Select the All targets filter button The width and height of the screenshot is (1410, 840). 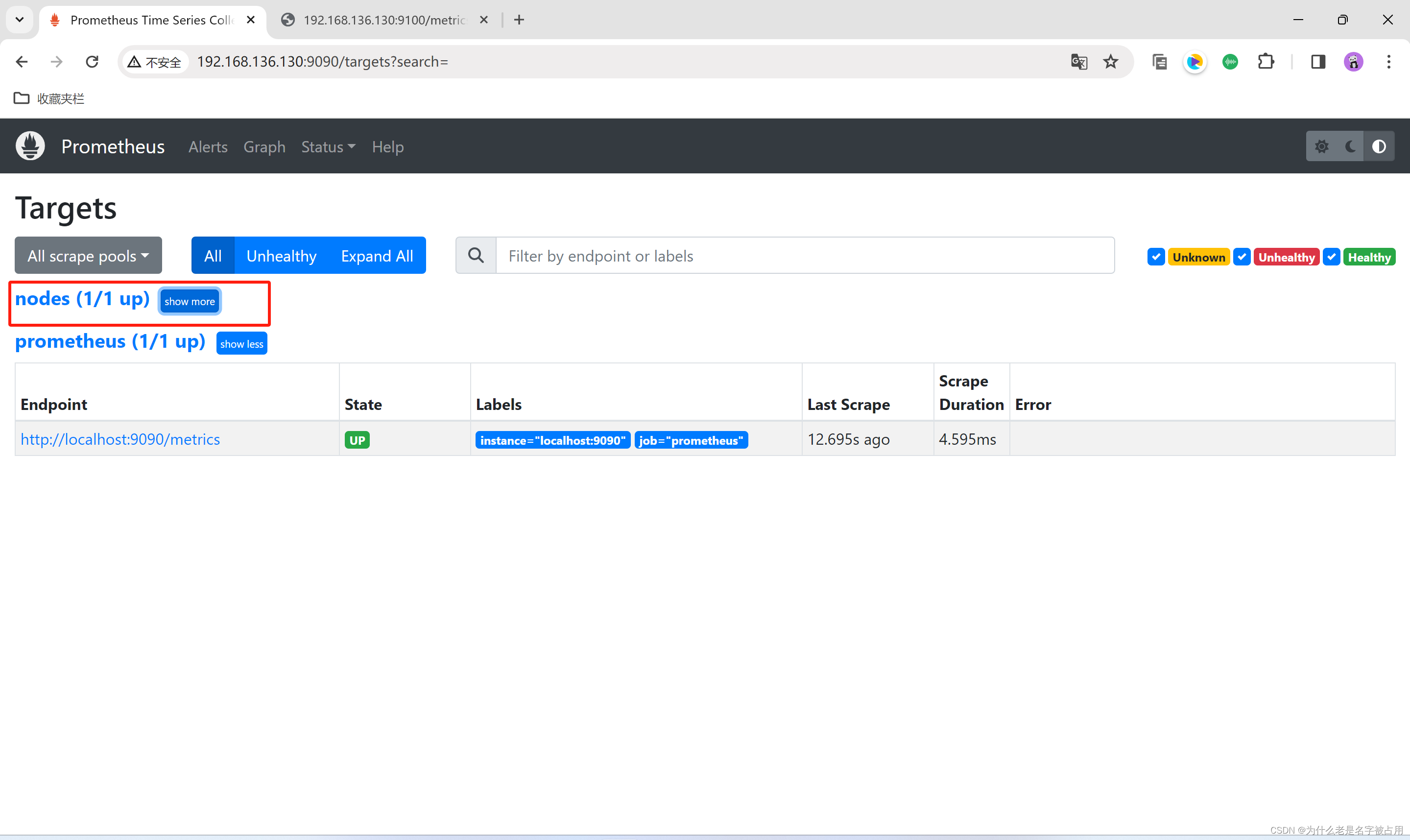click(213, 255)
